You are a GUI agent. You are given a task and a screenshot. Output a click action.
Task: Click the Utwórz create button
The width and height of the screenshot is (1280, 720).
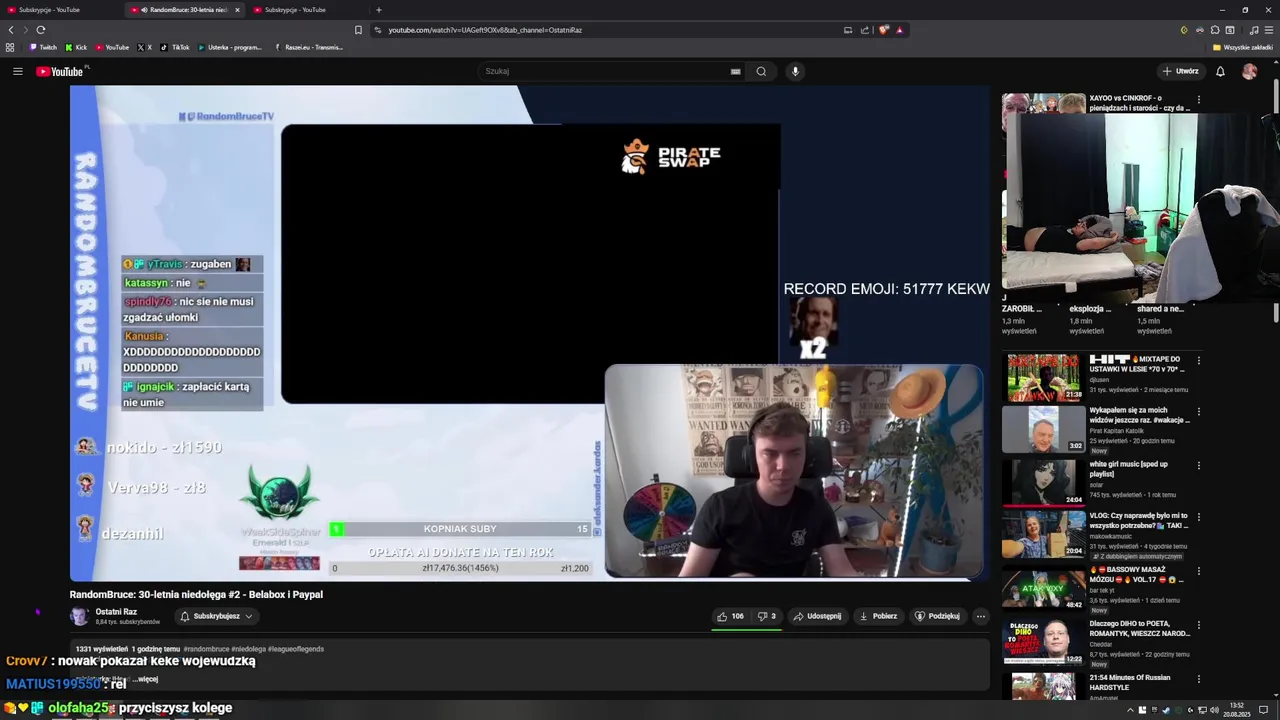tap(1180, 71)
